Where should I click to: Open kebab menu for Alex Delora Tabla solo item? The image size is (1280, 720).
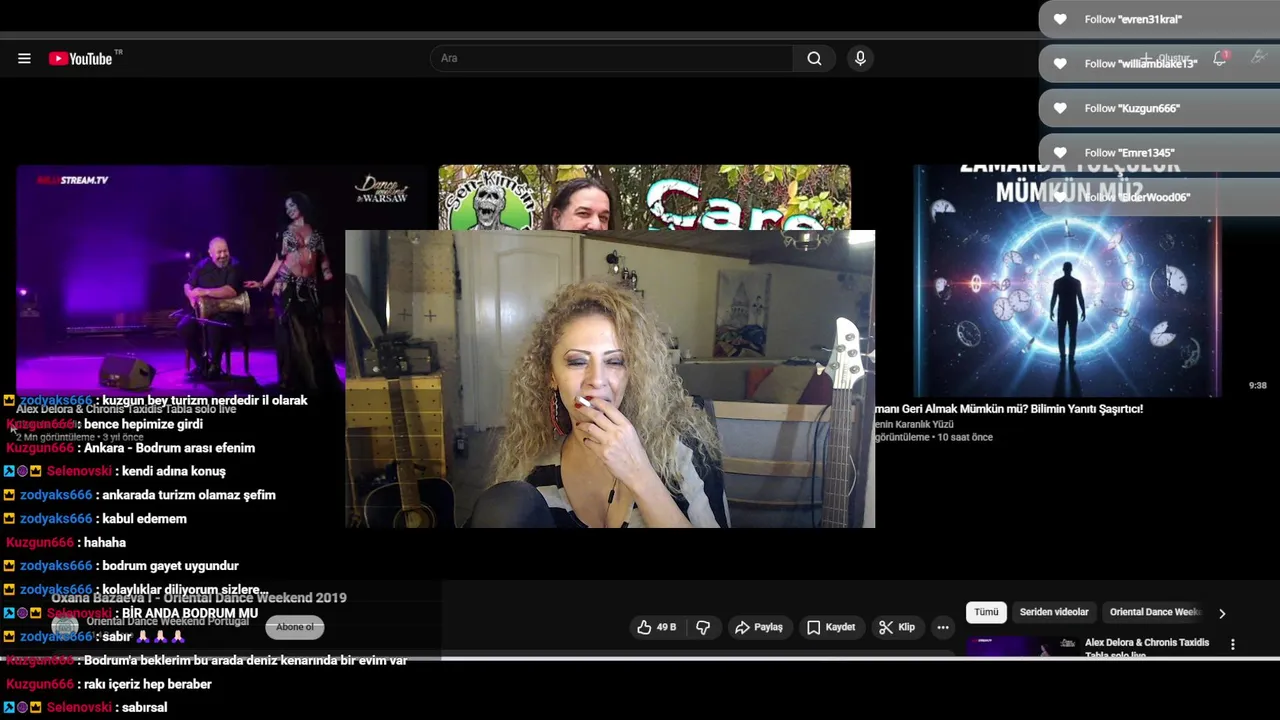1232,645
